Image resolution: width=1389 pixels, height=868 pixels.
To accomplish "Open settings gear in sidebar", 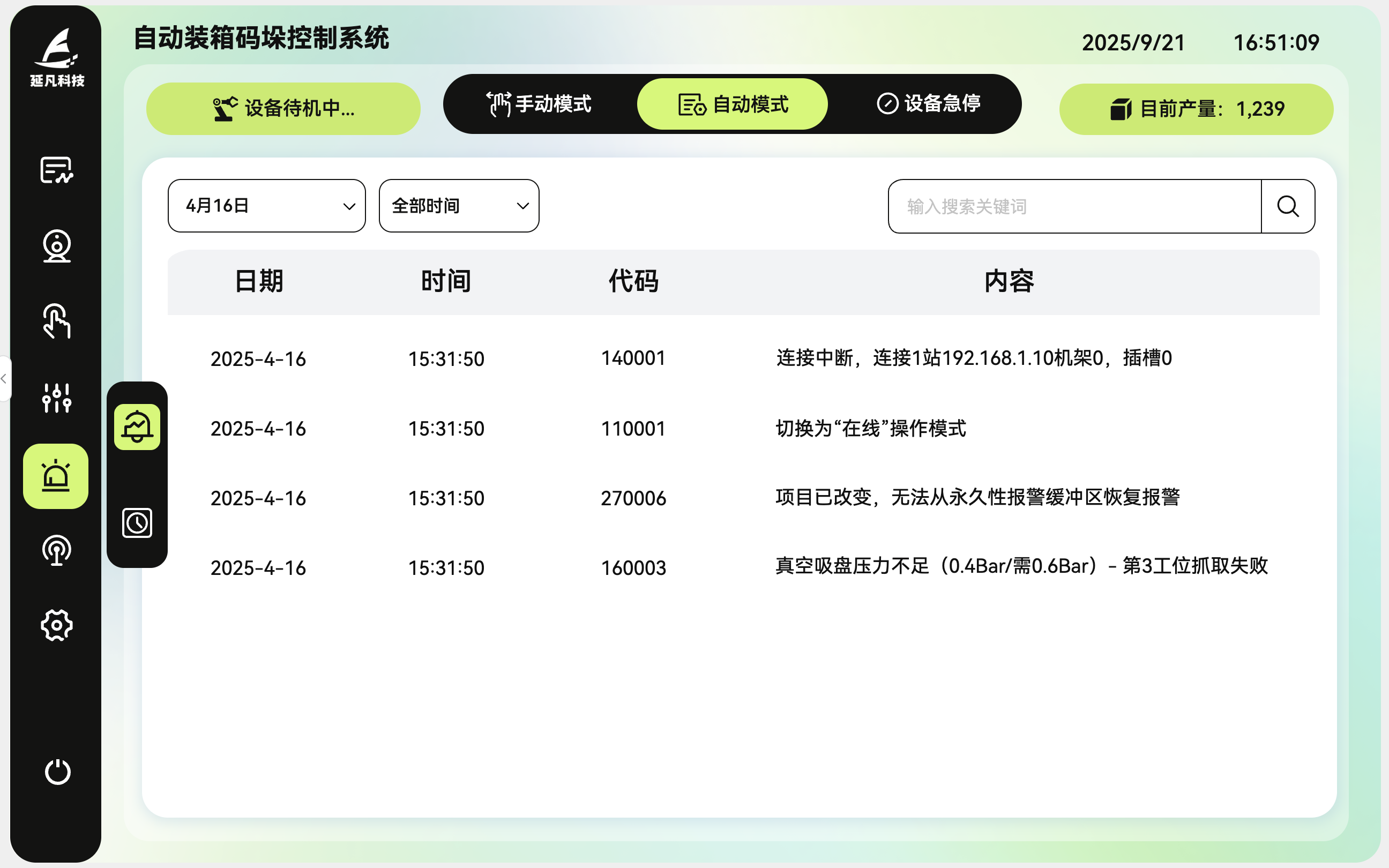I will 56,625.
